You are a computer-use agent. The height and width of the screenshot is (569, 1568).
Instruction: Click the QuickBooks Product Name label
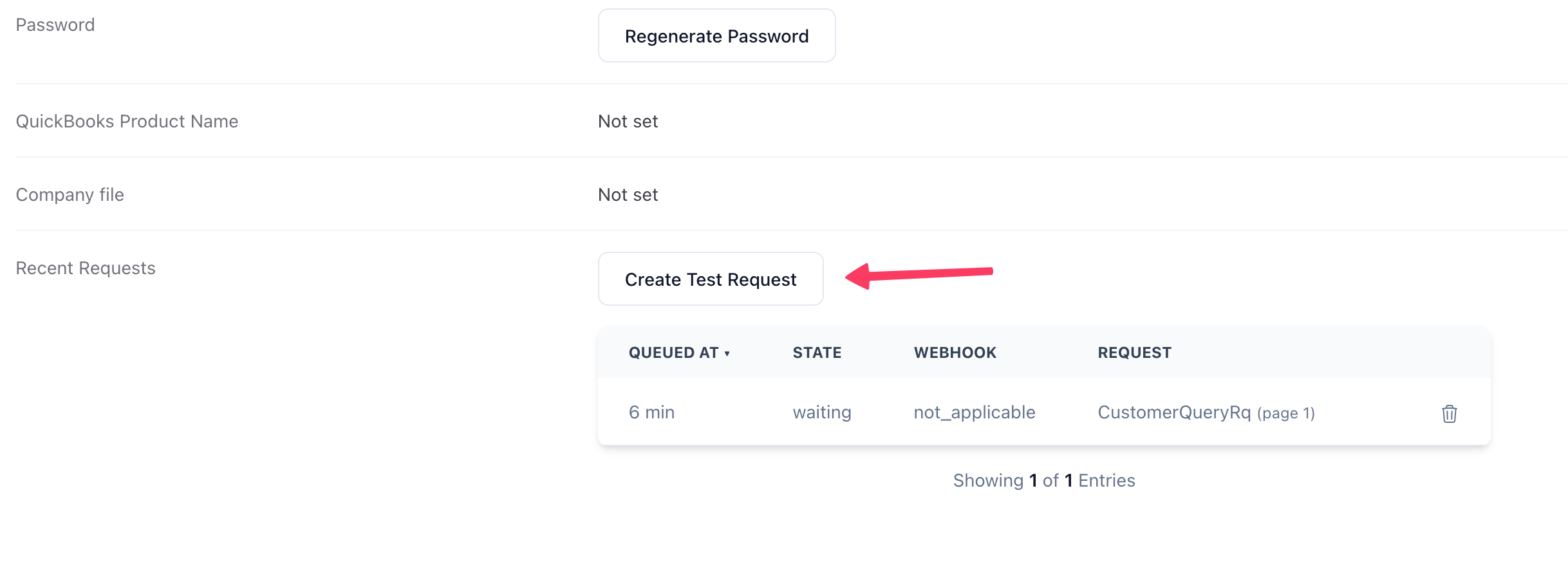[127, 122]
